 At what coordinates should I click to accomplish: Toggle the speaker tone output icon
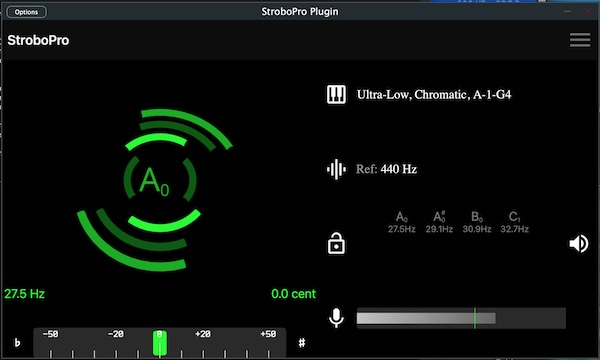[579, 243]
